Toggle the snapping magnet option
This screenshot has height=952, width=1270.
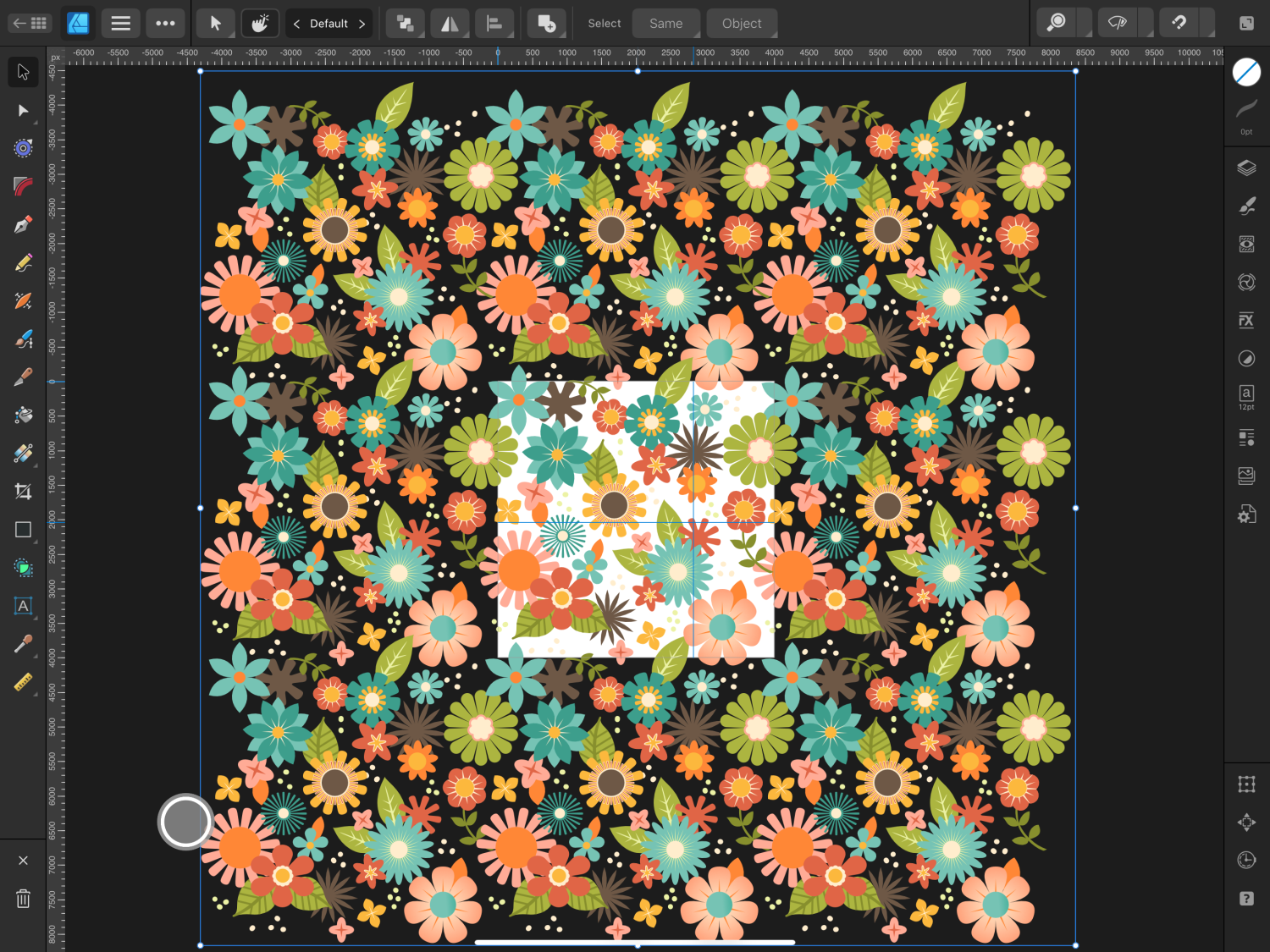[1179, 24]
